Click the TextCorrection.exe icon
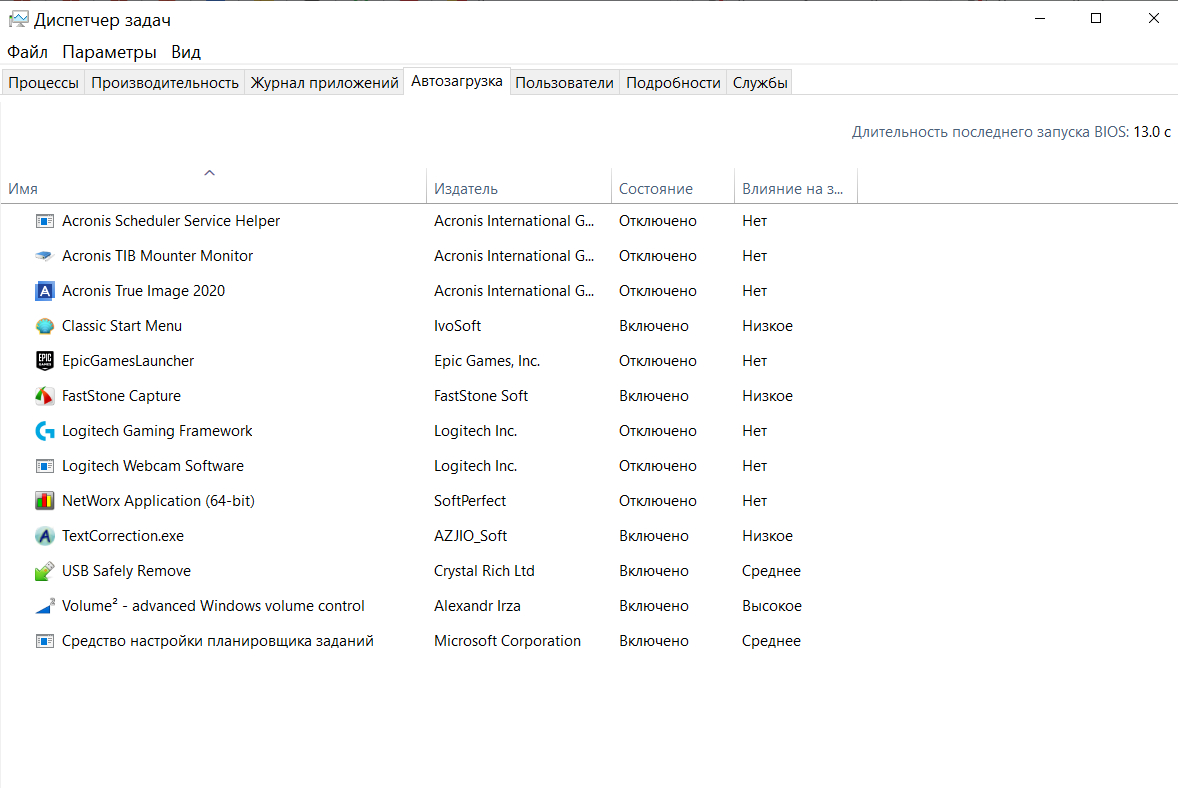Viewport: 1178px width, 788px height. pos(44,536)
